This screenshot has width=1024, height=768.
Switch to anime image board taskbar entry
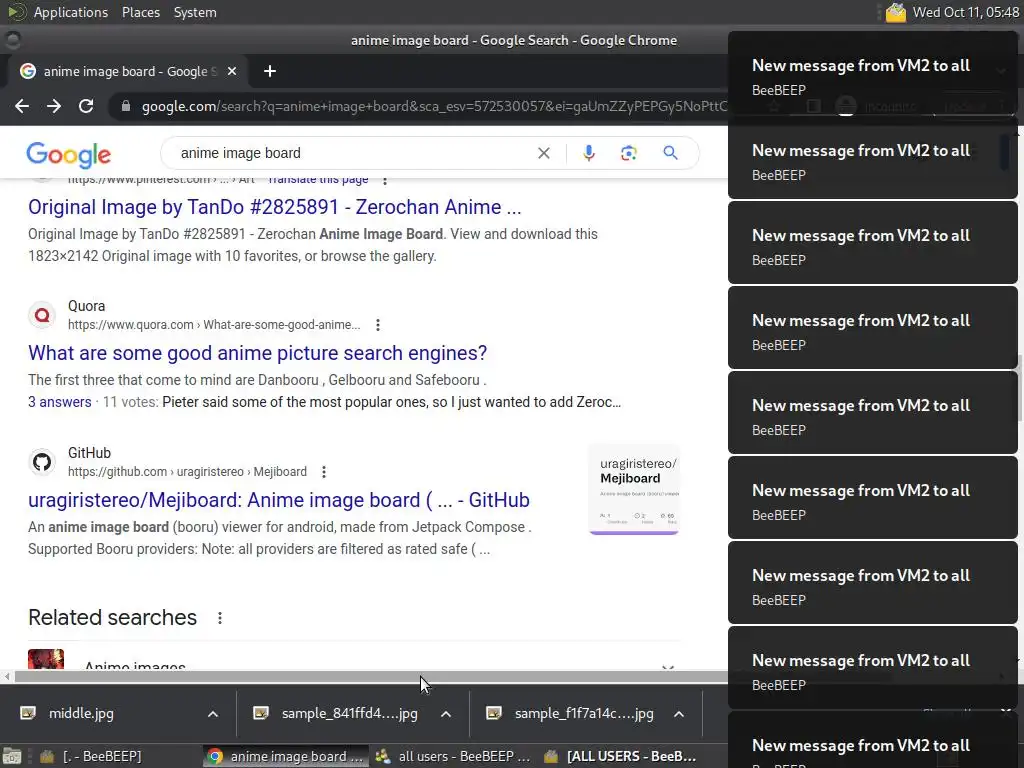point(285,756)
